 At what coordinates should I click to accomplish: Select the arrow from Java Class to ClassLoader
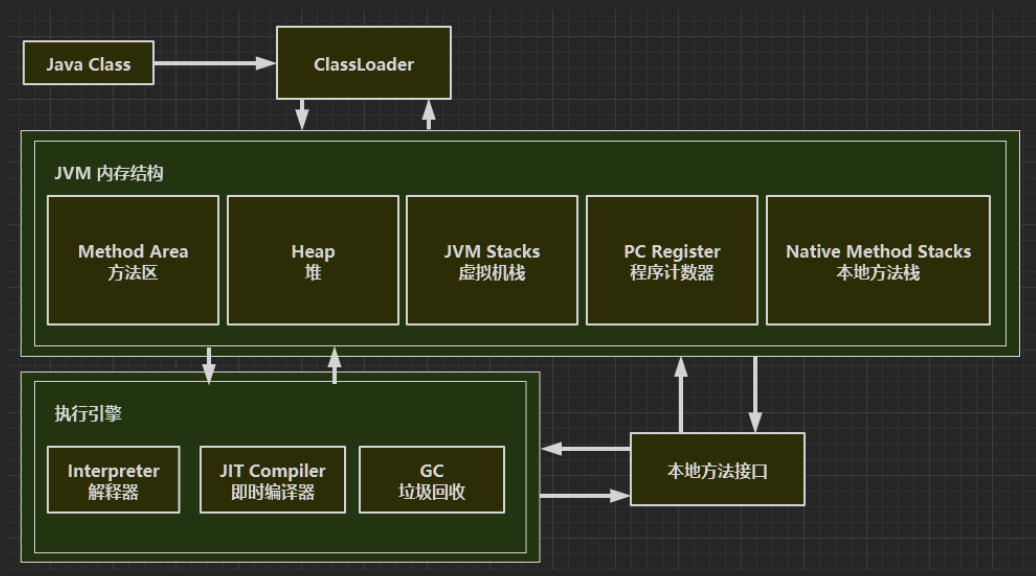pyautogui.click(x=214, y=64)
